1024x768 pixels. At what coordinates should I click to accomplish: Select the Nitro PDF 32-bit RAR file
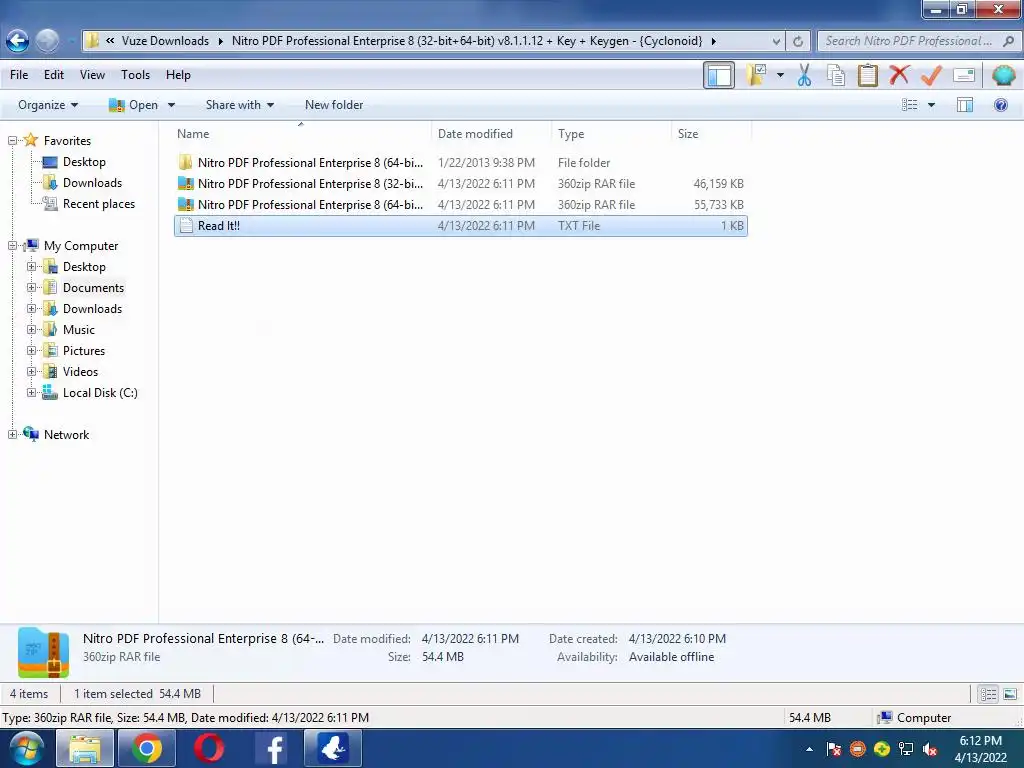[460, 184]
